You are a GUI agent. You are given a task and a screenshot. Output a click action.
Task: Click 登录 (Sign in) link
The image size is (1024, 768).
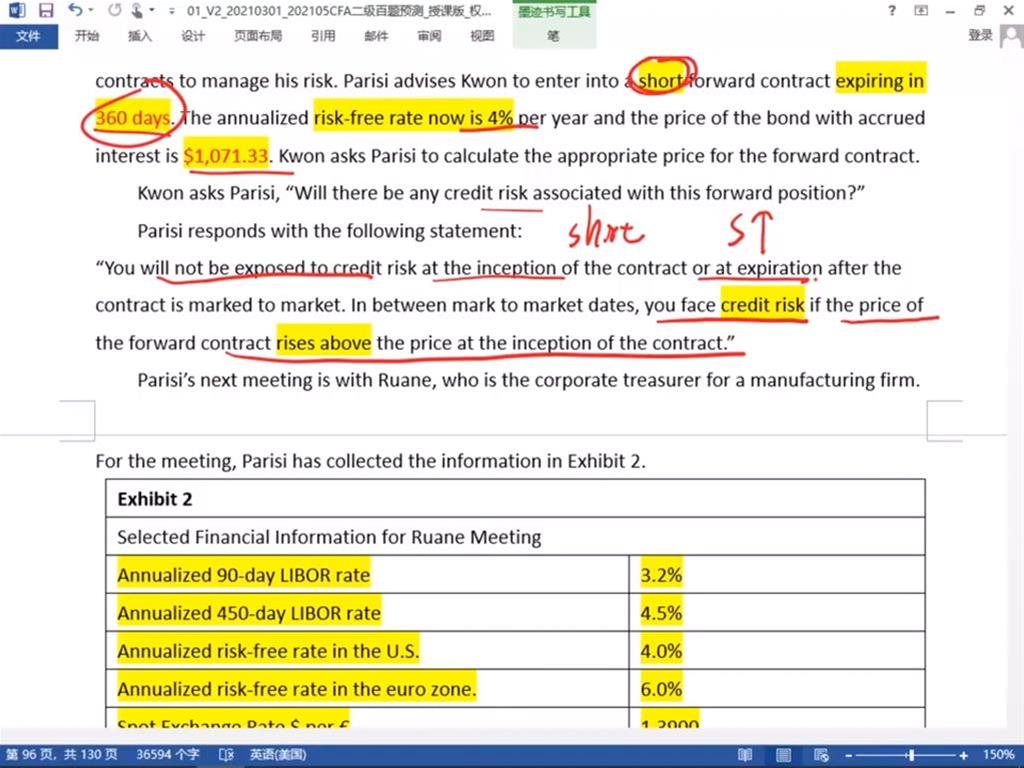tap(980, 35)
